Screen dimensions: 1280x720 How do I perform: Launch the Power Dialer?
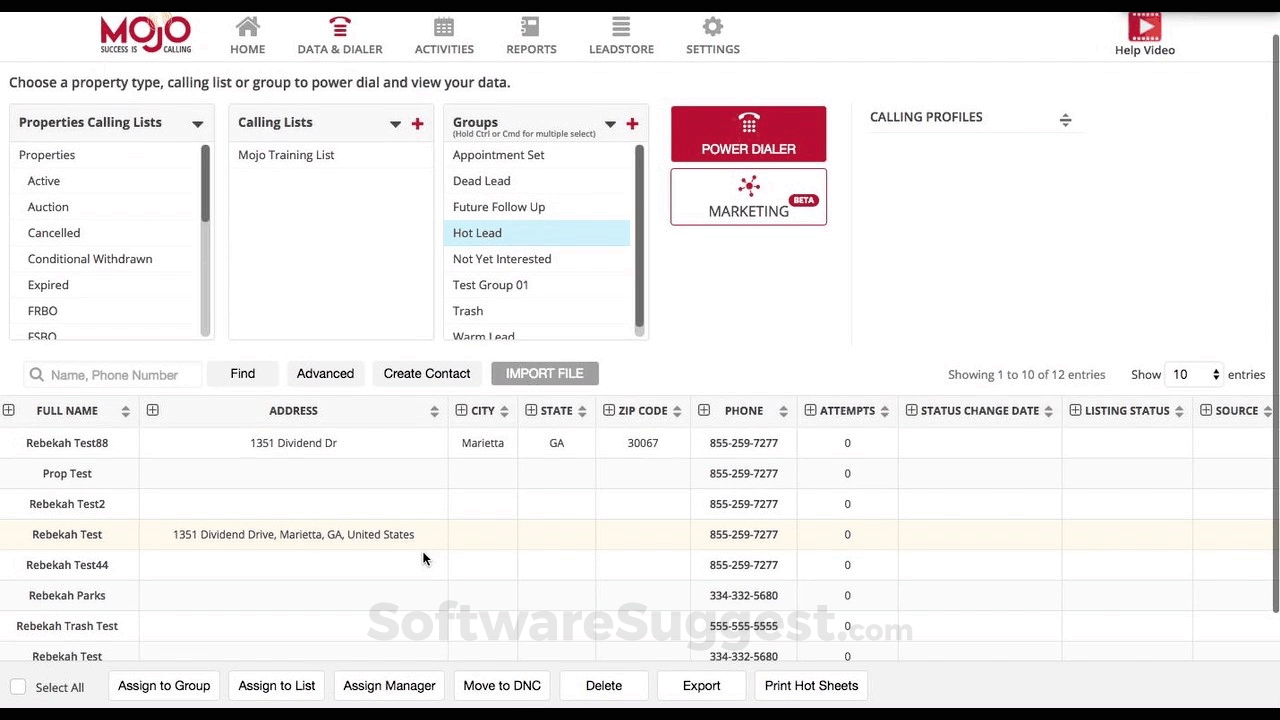tap(748, 133)
